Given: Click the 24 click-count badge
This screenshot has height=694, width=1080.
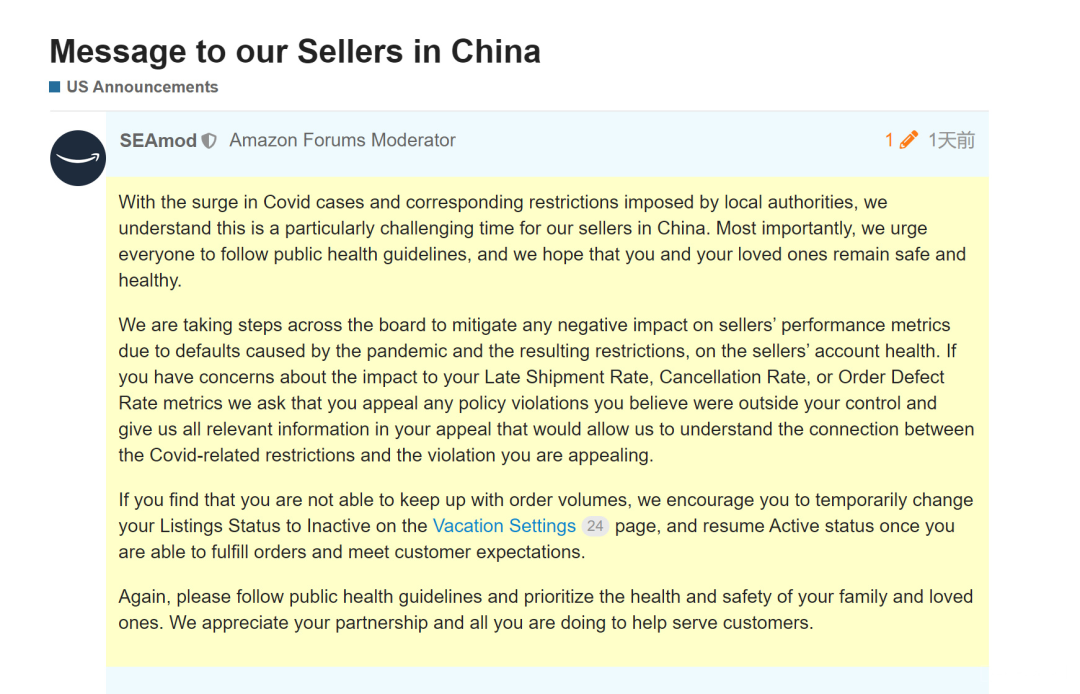Looking at the screenshot, I should (595, 526).
